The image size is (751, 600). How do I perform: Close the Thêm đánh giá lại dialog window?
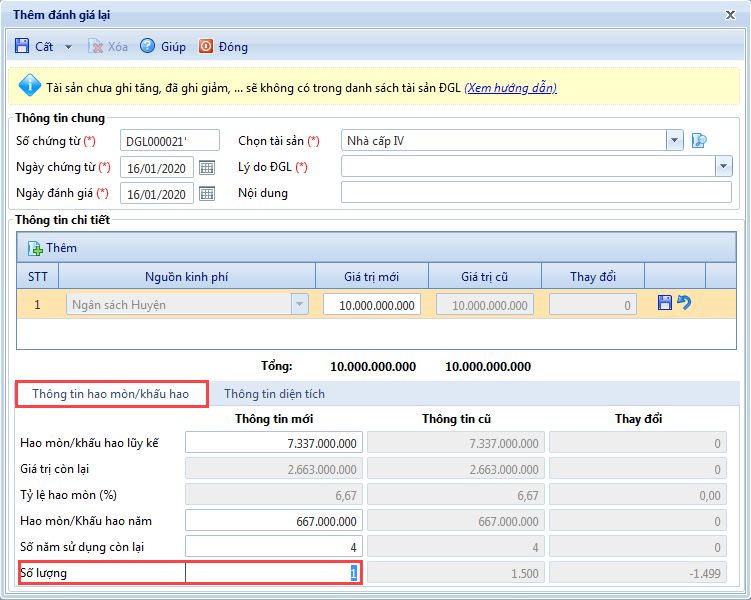click(x=730, y=15)
